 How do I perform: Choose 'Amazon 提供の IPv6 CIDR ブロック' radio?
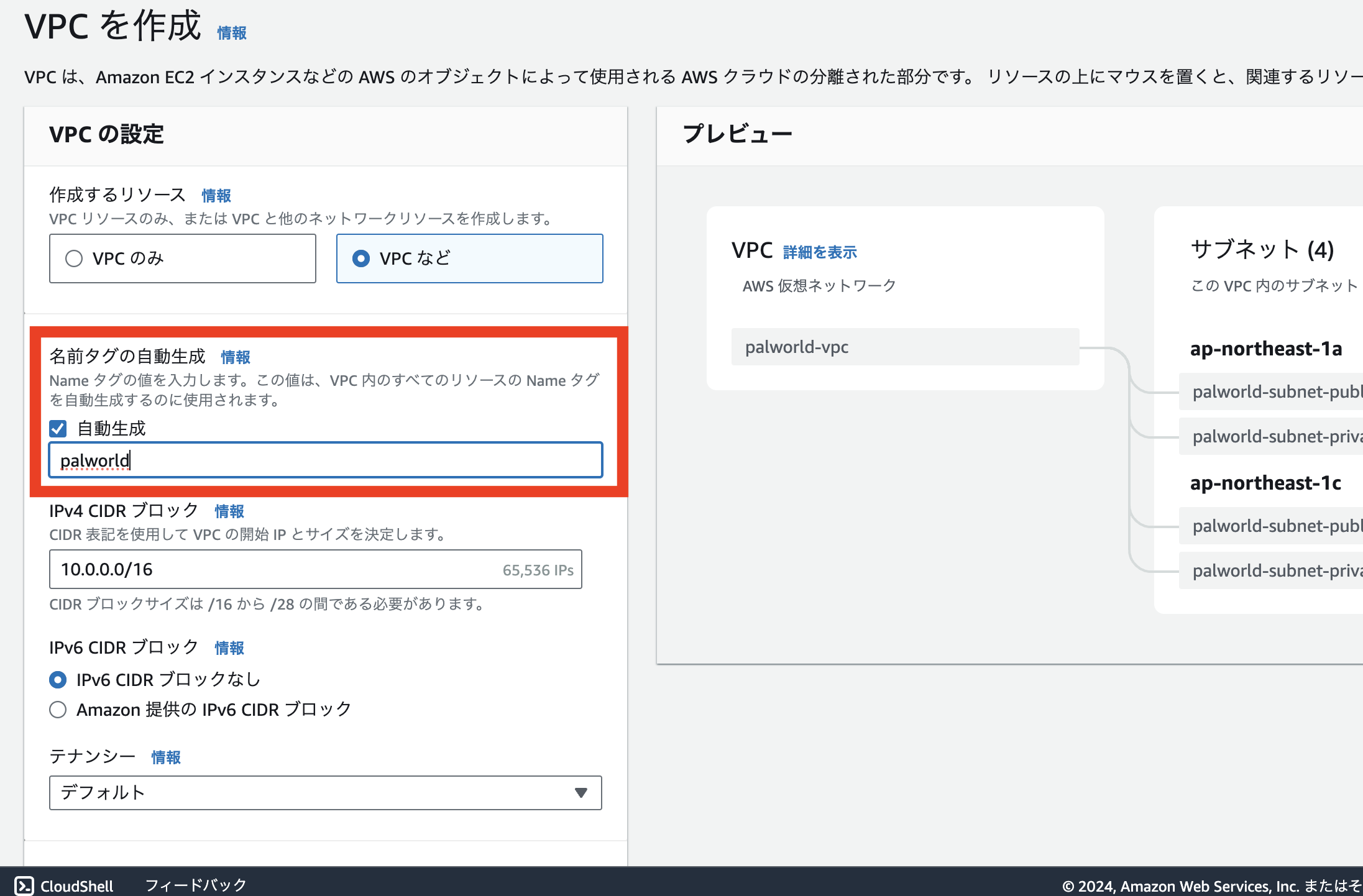58,710
